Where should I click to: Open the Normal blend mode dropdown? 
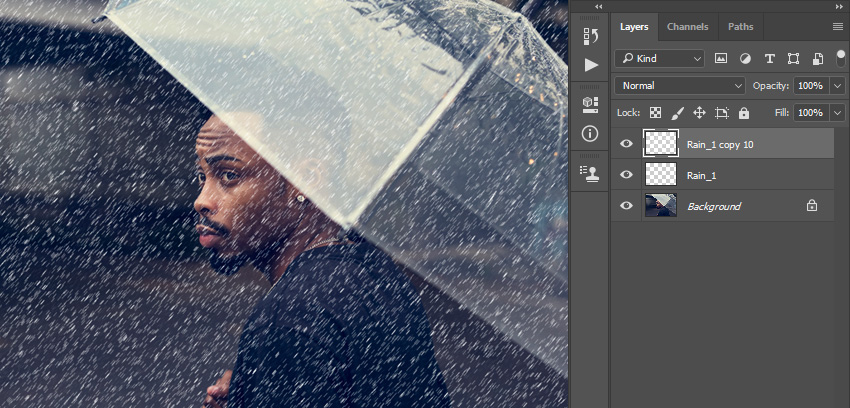point(680,86)
